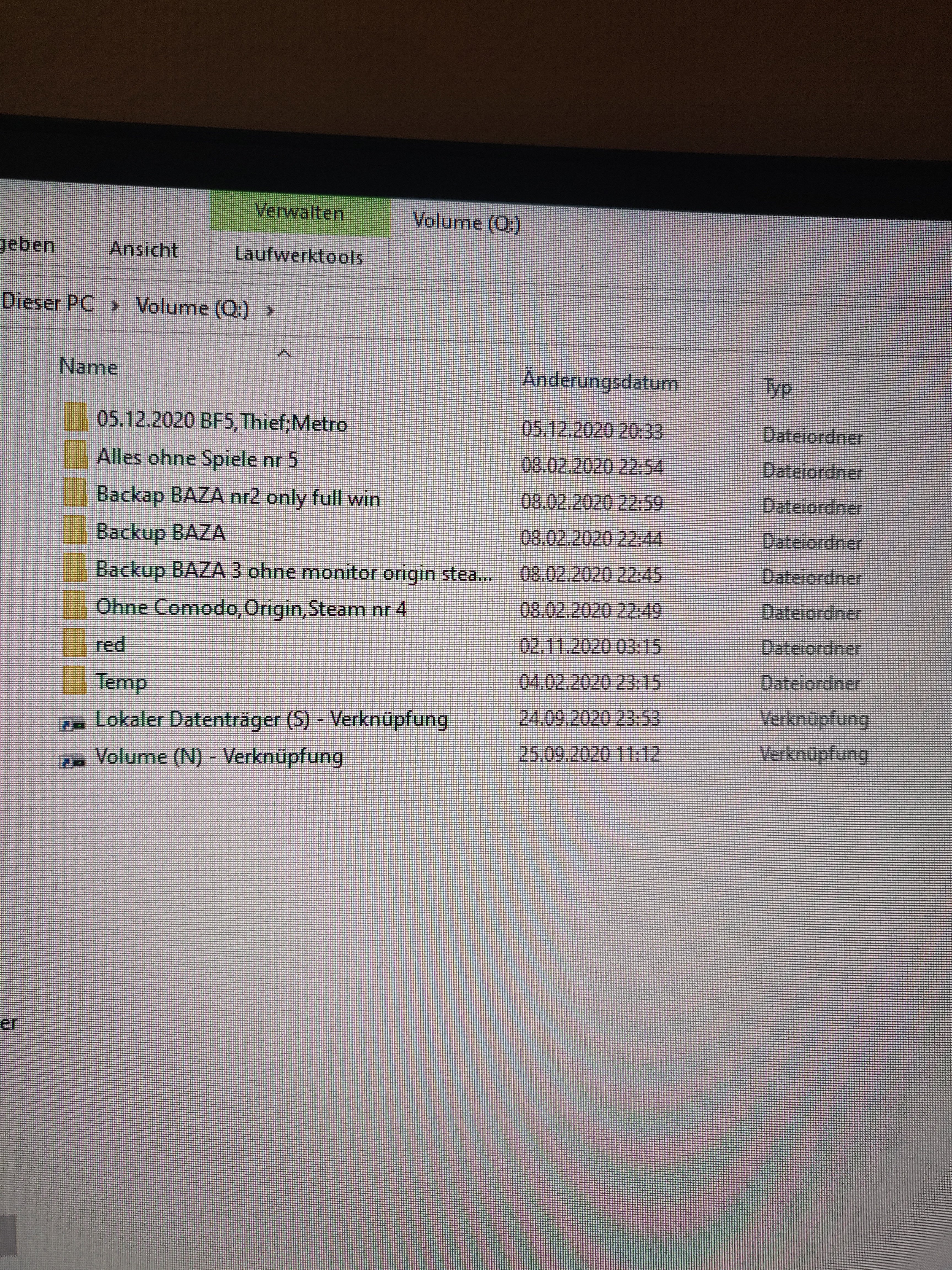Select the Backup BAZA folder icon
Image resolution: width=952 pixels, height=1270 pixels.
(x=75, y=530)
